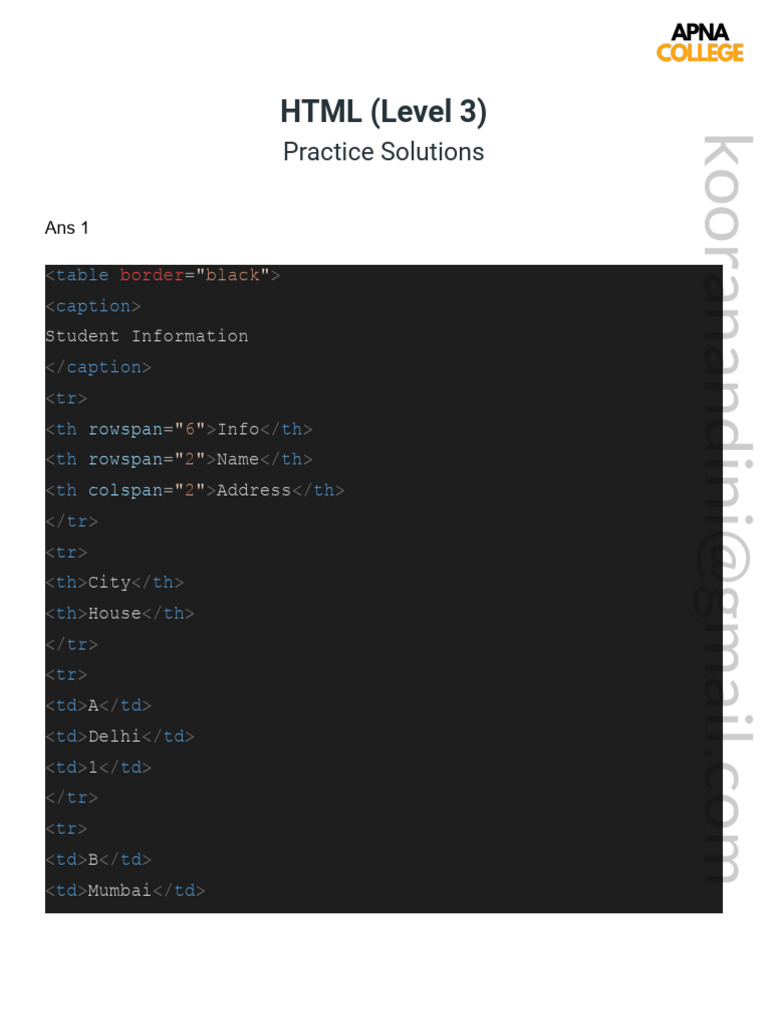Click the rowspan="2" Name header line
This screenshot has width=768, height=1024.
[179, 459]
